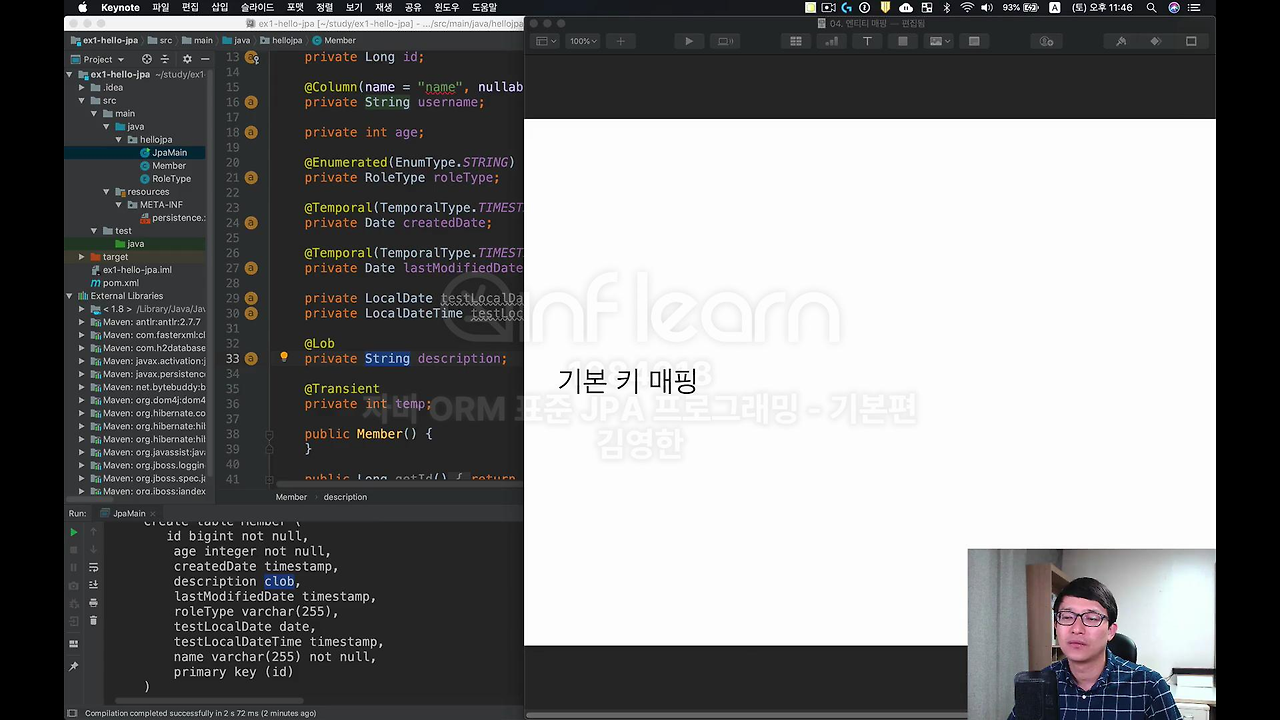This screenshot has height=720, width=1280.
Task: Select RoleType in project tree
Action: tap(165, 178)
